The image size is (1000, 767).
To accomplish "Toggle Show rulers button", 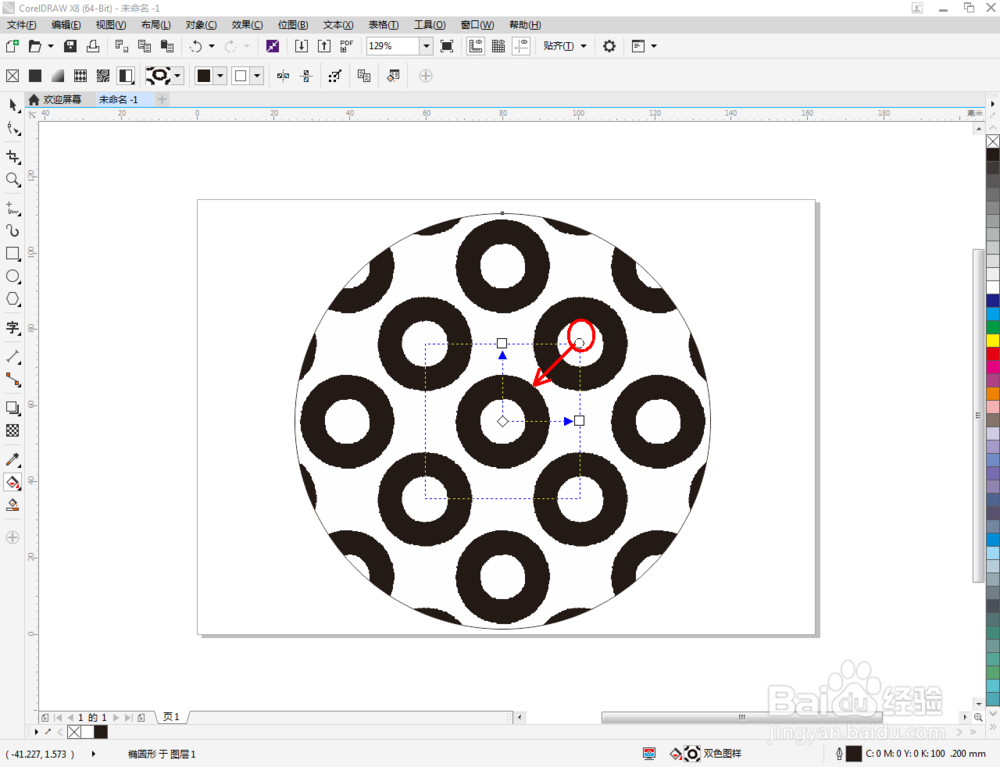I will coord(475,46).
